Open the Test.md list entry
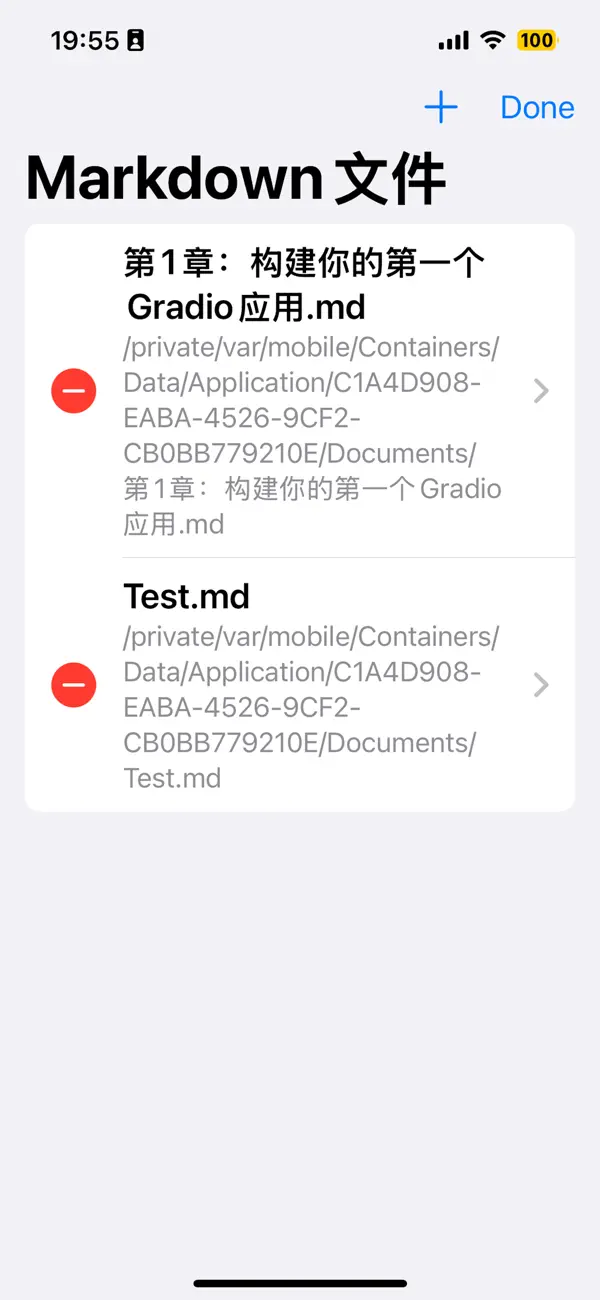Image resolution: width=600 pixels, height=1300 pixels. click(300, 685)
